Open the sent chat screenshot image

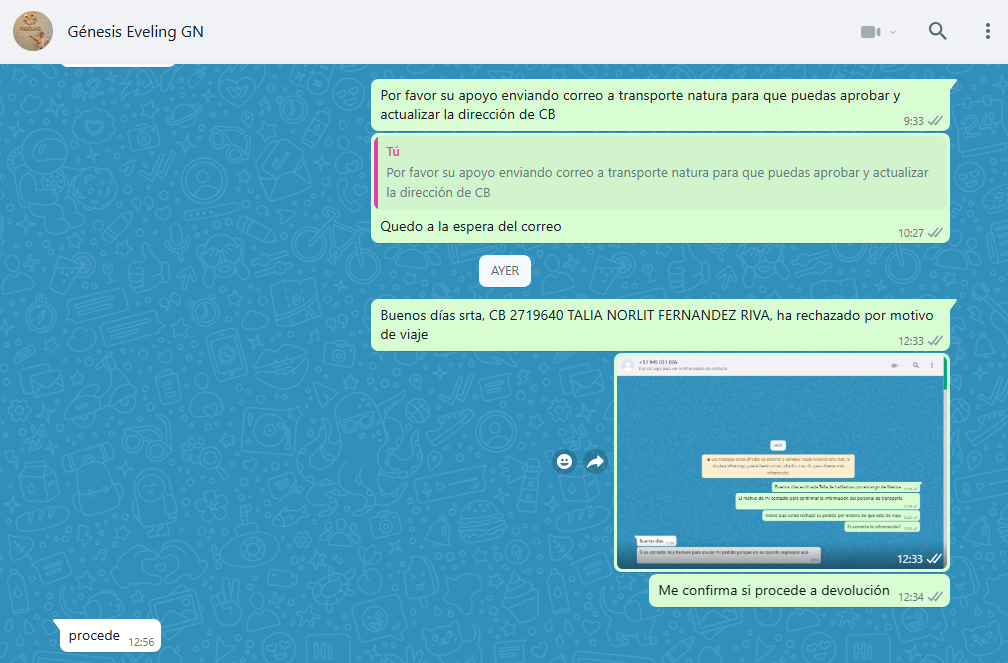781,460
